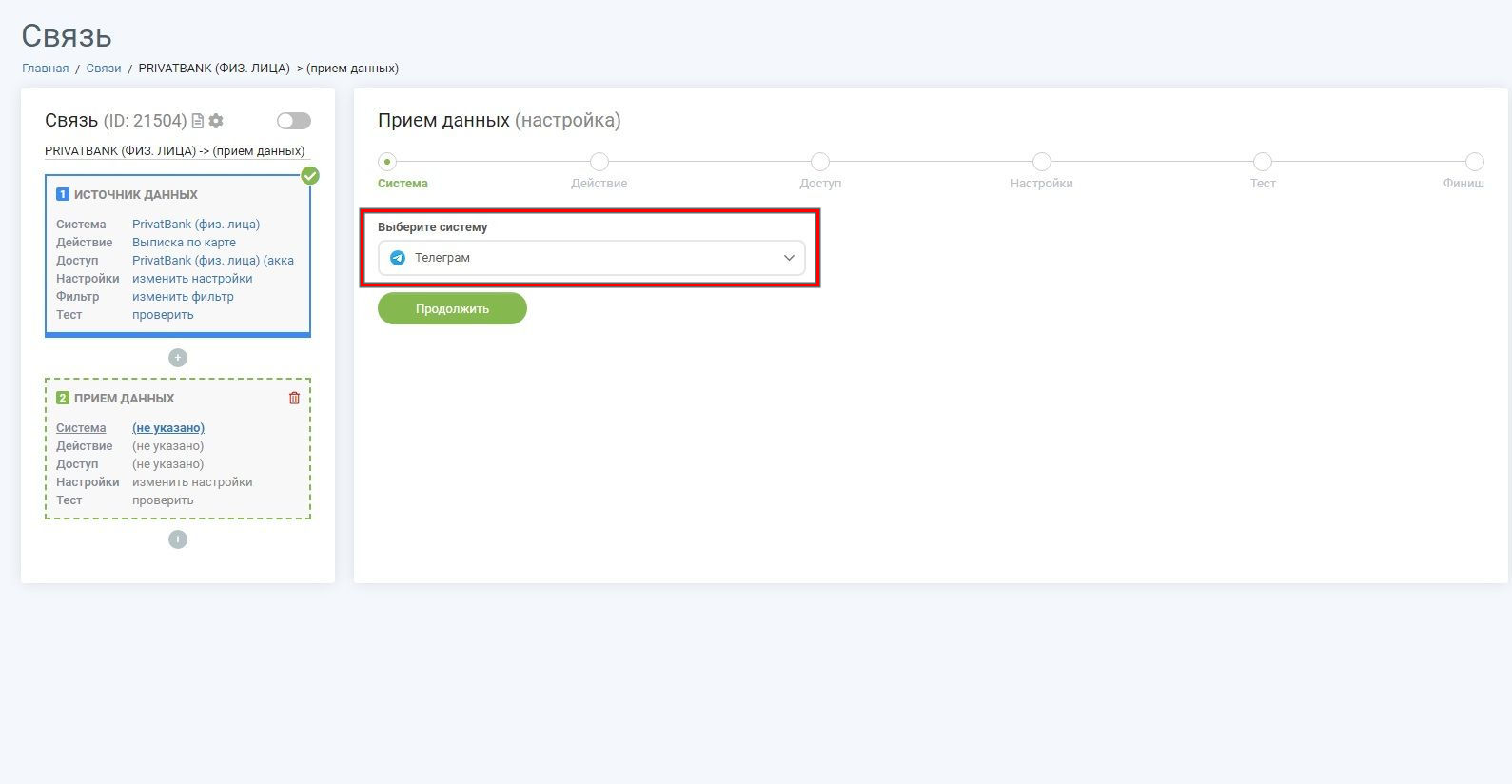Expand dropdown using the chevron arrow
This screenshot has width=1512, height=784.
789,258
